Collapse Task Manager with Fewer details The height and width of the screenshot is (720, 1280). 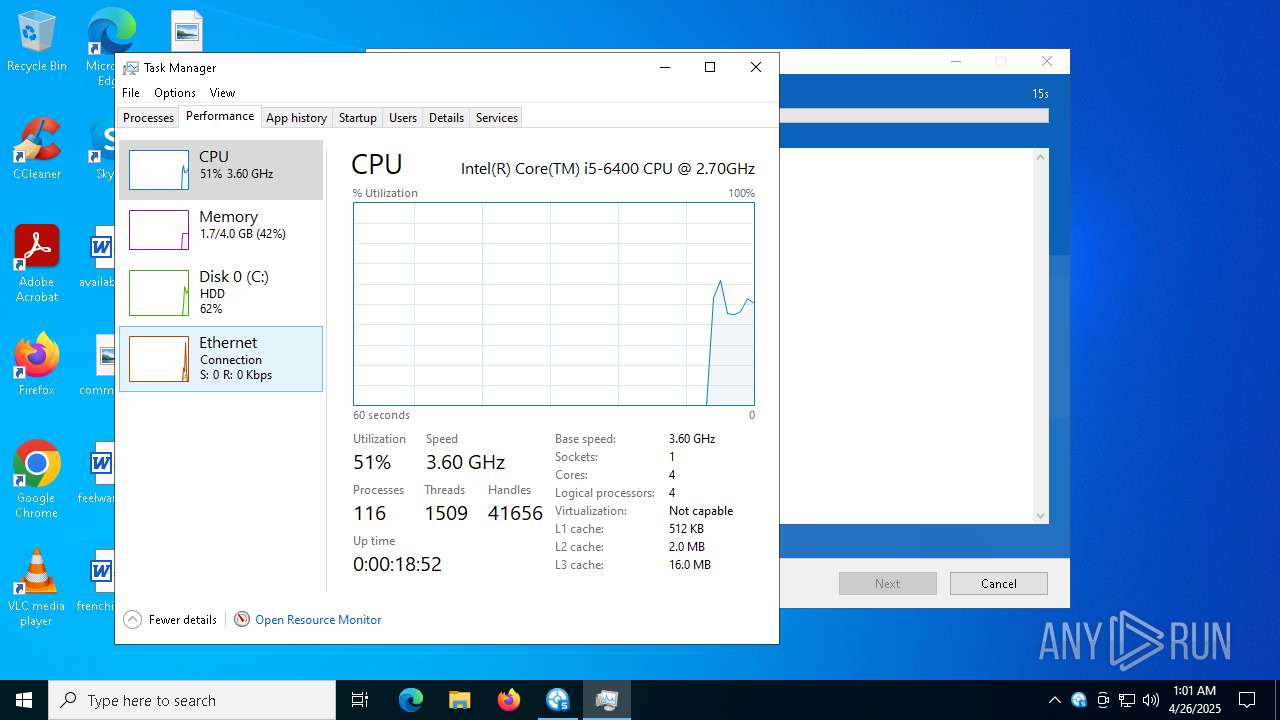[x=170, y=620]
